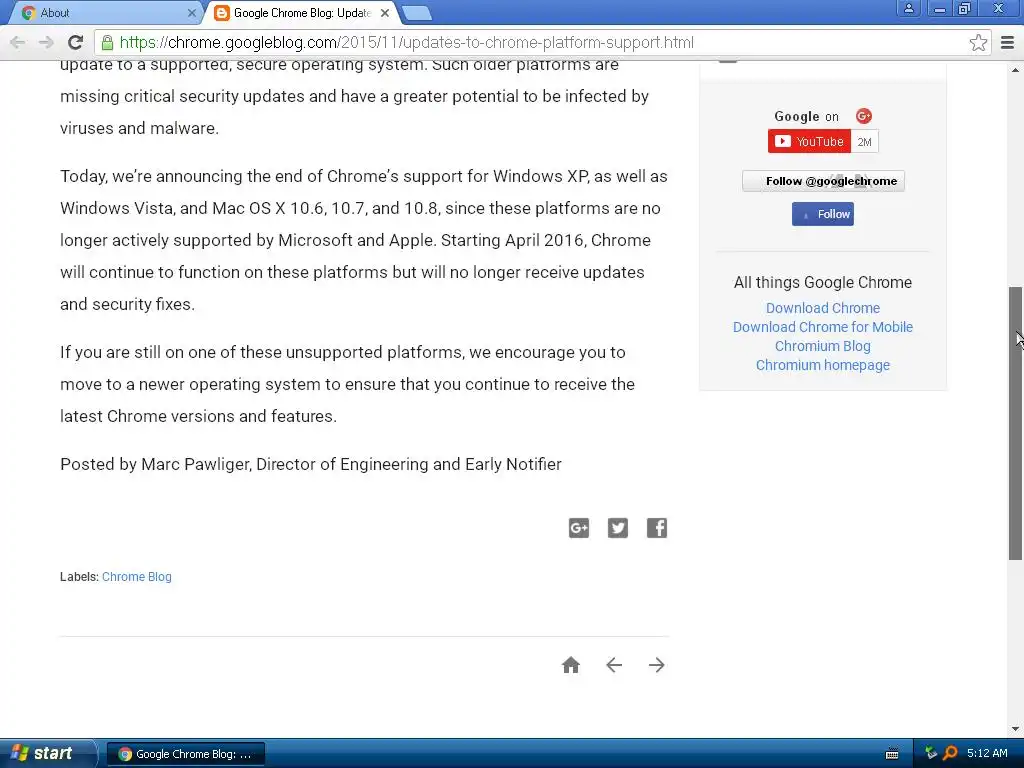Open the Chrome Blog label link
This screenshot has height=768, width=1024.
coord(136,577)
